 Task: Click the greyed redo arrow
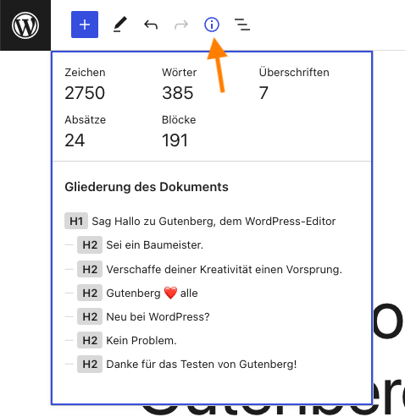point(181,25)
